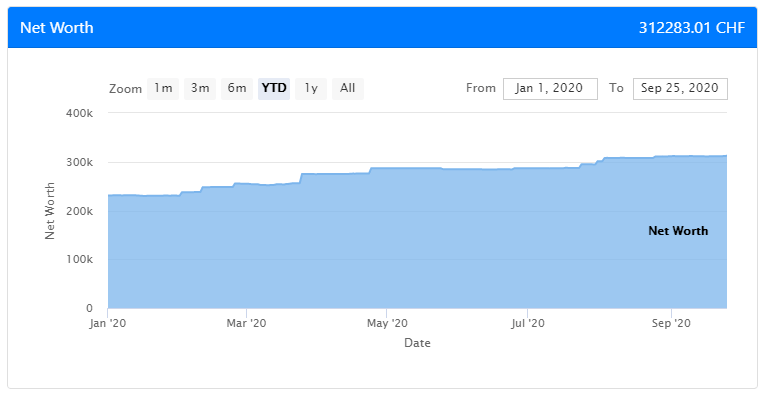763x394 pixels.
Task: Set zoom range to 1y
Action: pyautogui.click(x=311, y=89)
